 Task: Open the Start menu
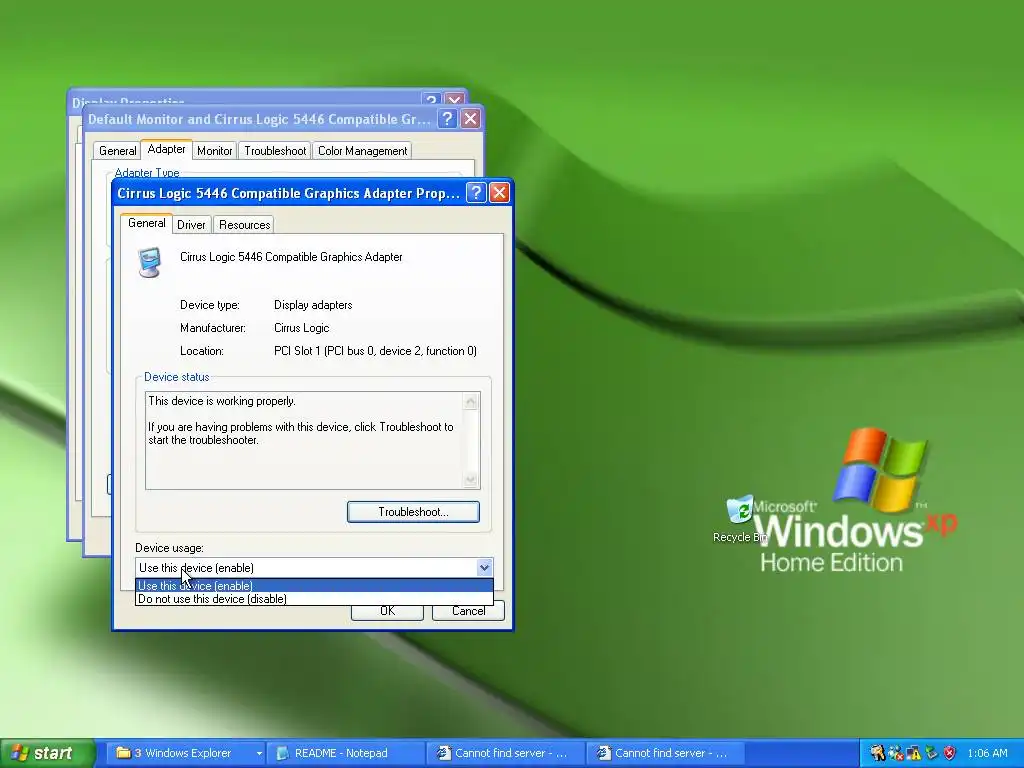(x=47, y=753)
